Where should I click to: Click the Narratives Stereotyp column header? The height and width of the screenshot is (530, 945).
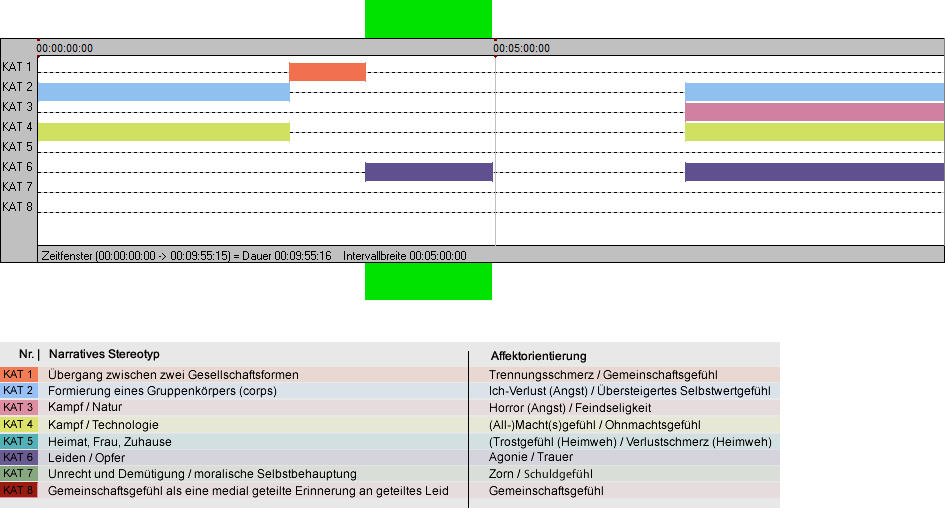[x=104, y=354]
